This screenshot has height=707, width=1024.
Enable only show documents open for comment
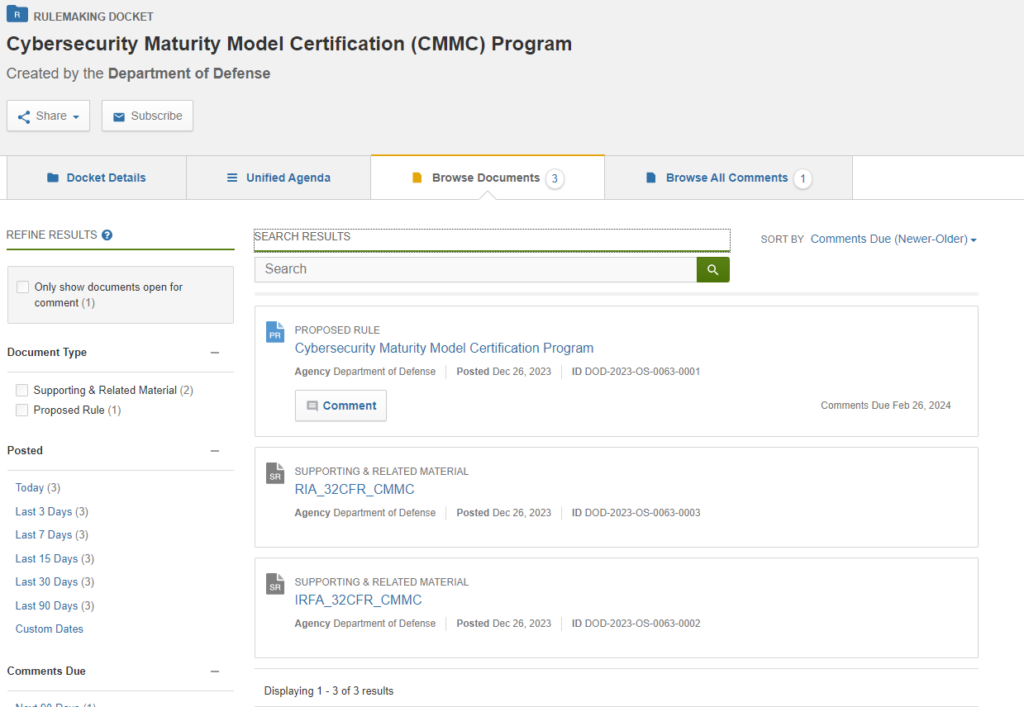[x=22, y=287]
